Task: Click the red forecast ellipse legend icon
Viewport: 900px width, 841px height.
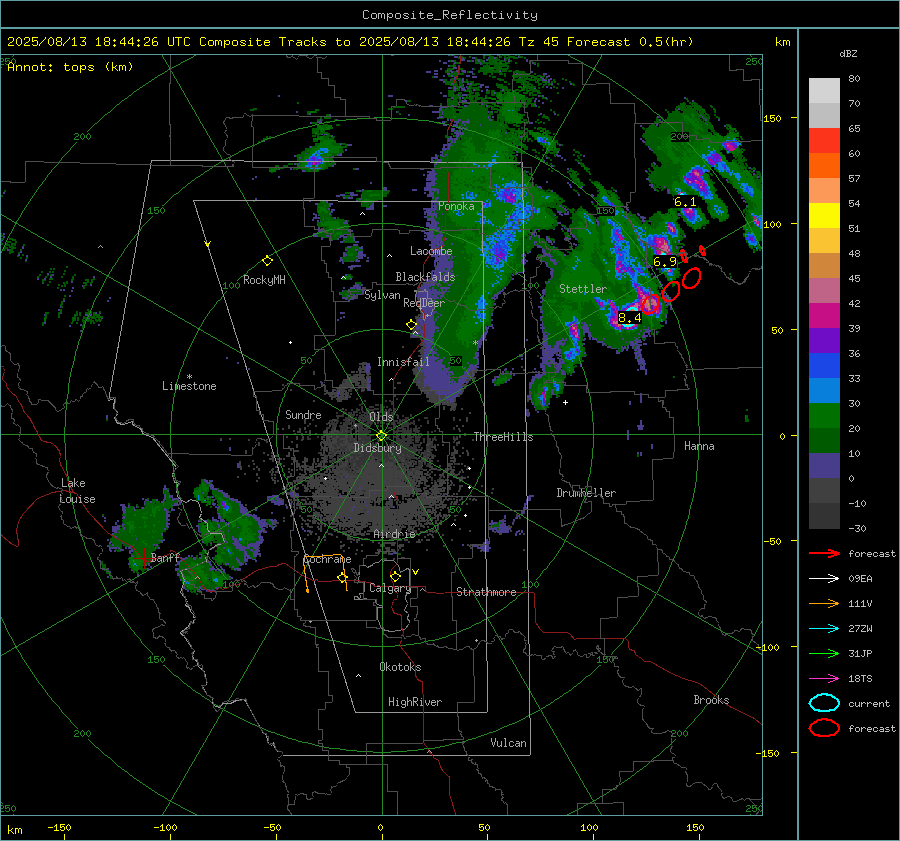Action: click(x=824, y=728)
